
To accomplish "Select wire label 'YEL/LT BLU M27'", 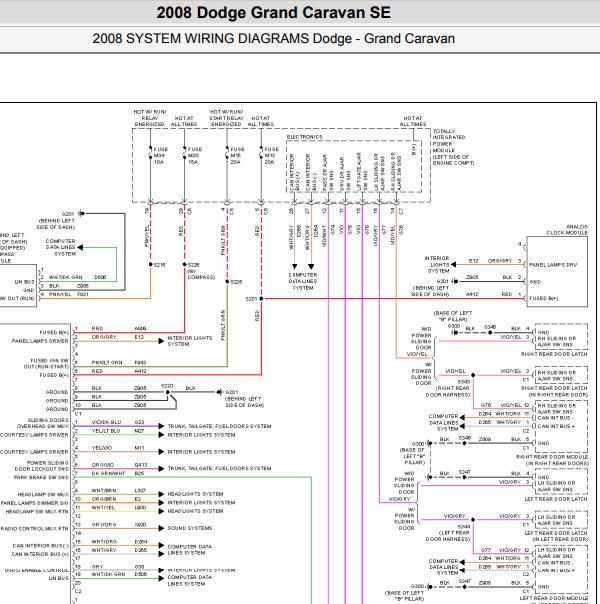I will [x=118, y=431].
